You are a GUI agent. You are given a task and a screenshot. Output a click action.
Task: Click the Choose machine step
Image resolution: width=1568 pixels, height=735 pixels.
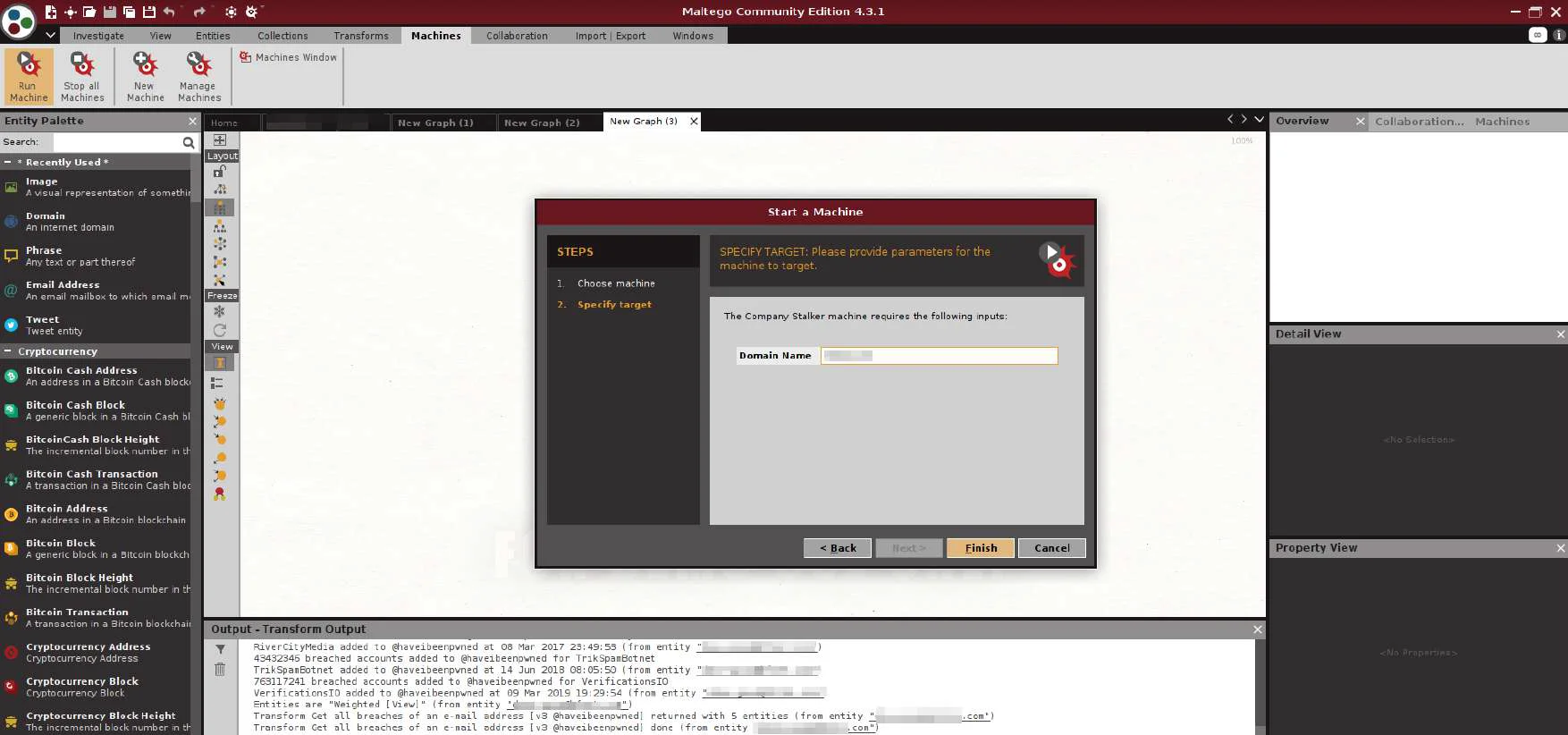616,283
